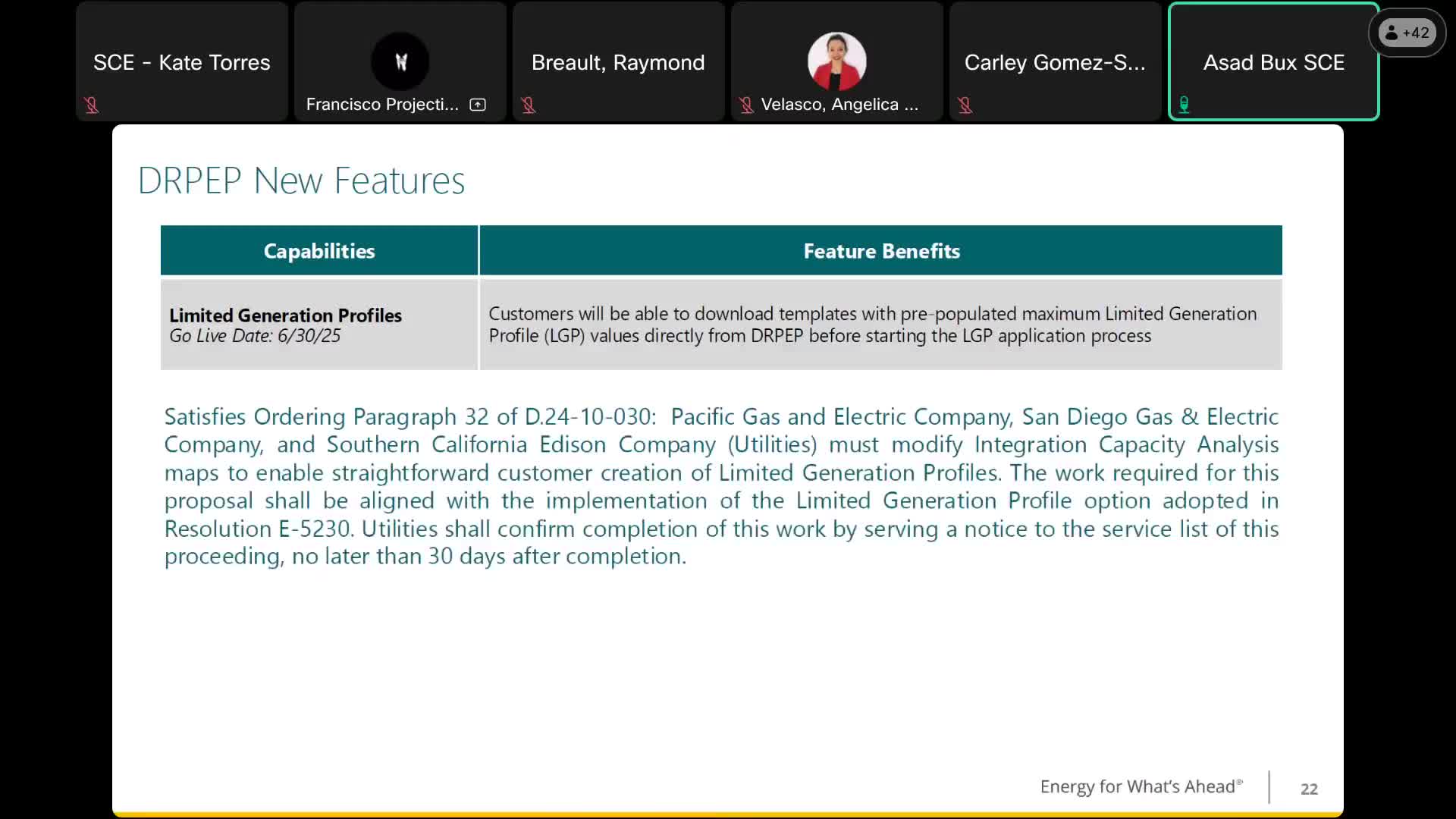Select the Carley Gomez-S... participant tile
This screenshot has height=819, width=1456.
pos(1055,62)
